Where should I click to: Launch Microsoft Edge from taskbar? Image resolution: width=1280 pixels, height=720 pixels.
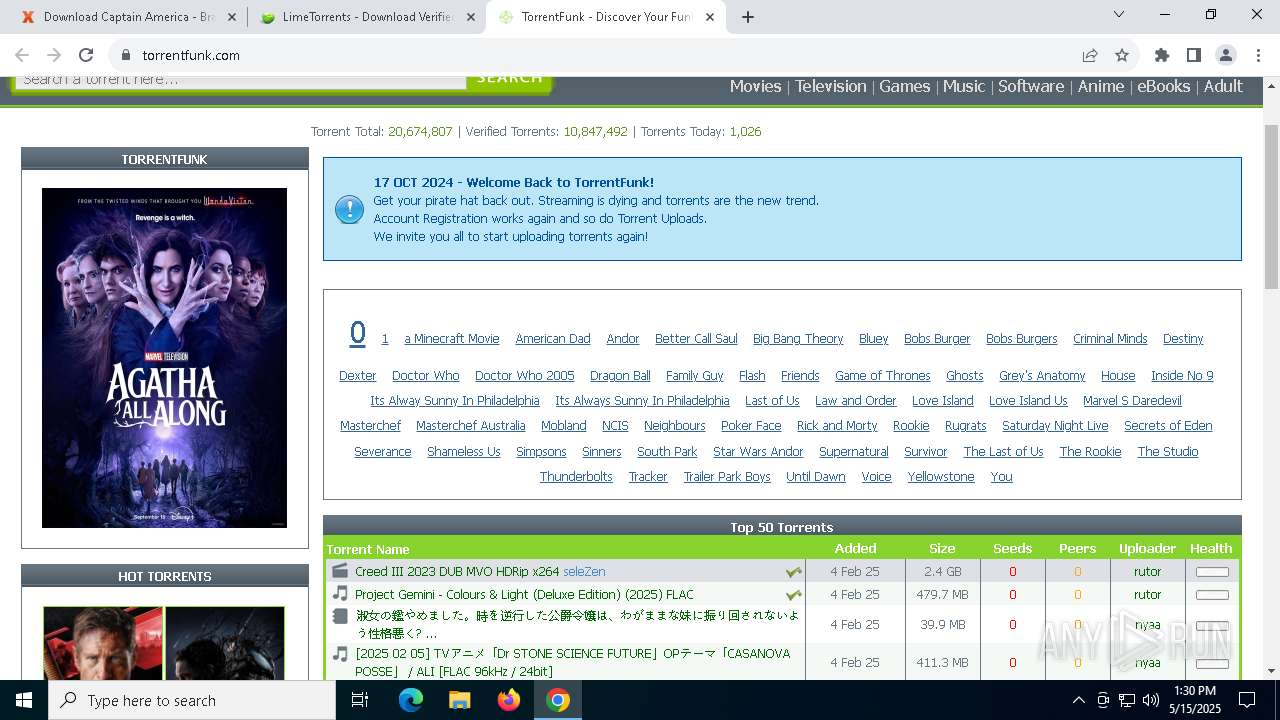tap(411, 700)
